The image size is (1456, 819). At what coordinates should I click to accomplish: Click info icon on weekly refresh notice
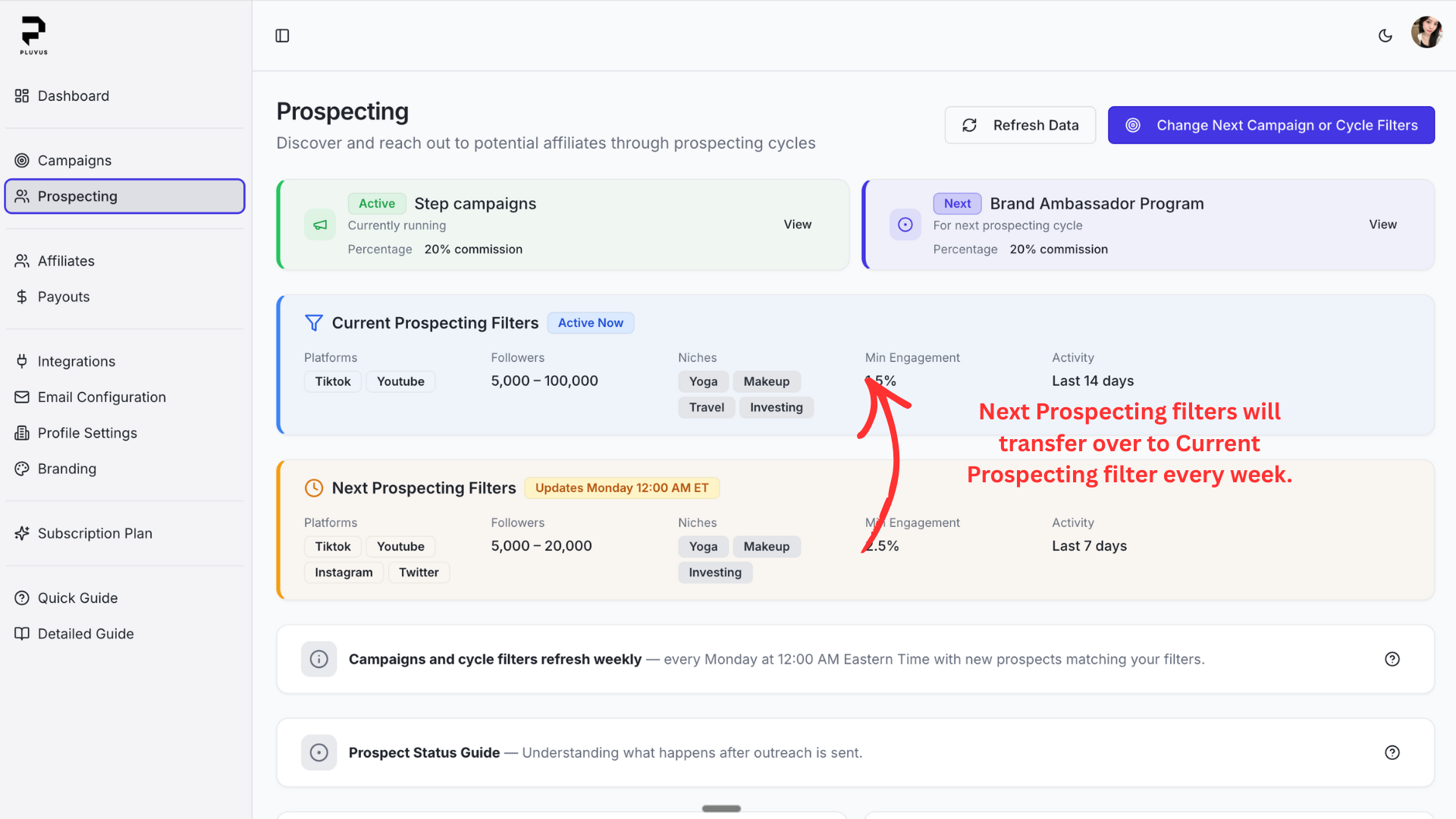(x=319, y=659)
